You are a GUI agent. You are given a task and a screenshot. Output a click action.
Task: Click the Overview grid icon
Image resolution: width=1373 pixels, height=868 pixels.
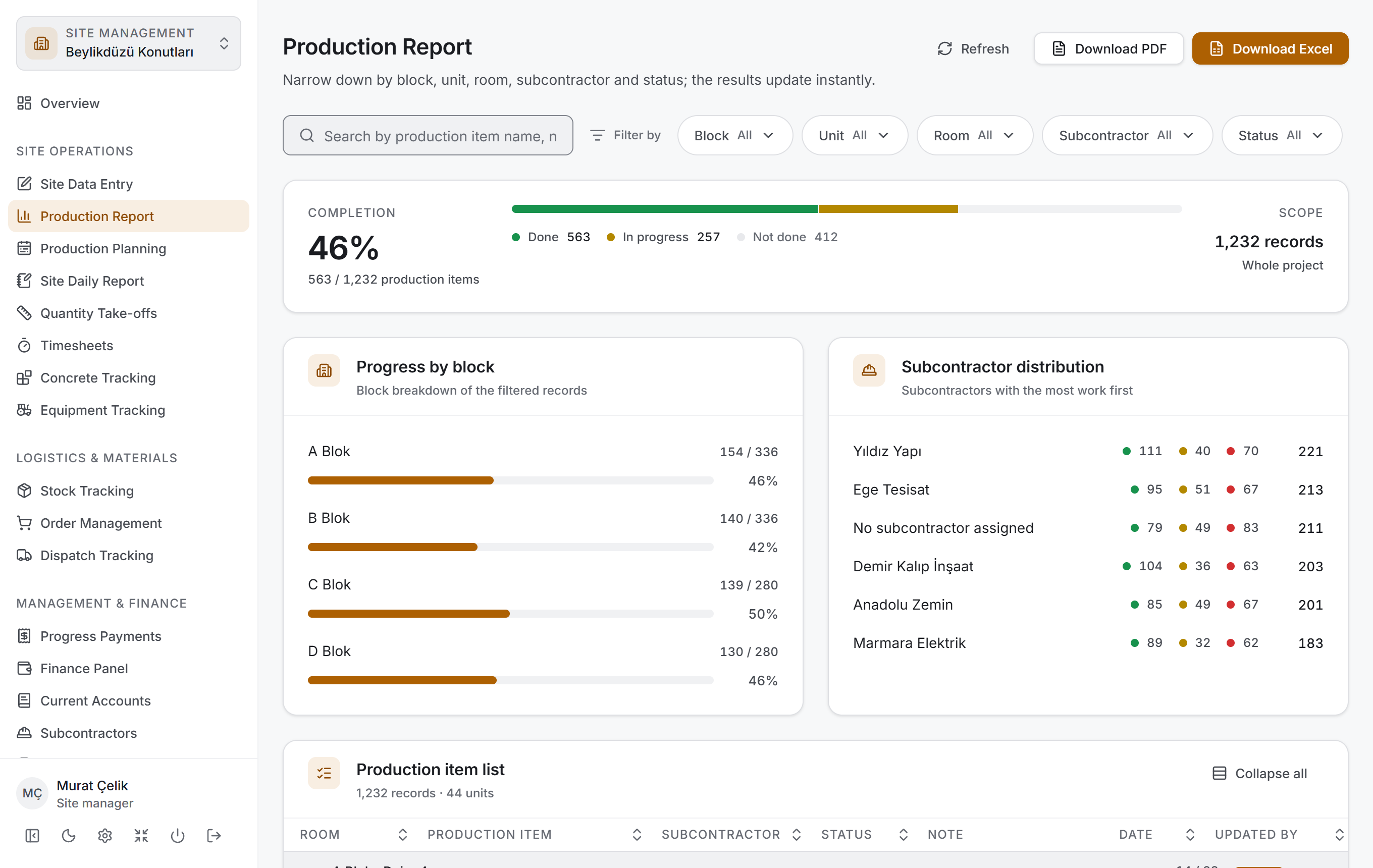point(24,103)
